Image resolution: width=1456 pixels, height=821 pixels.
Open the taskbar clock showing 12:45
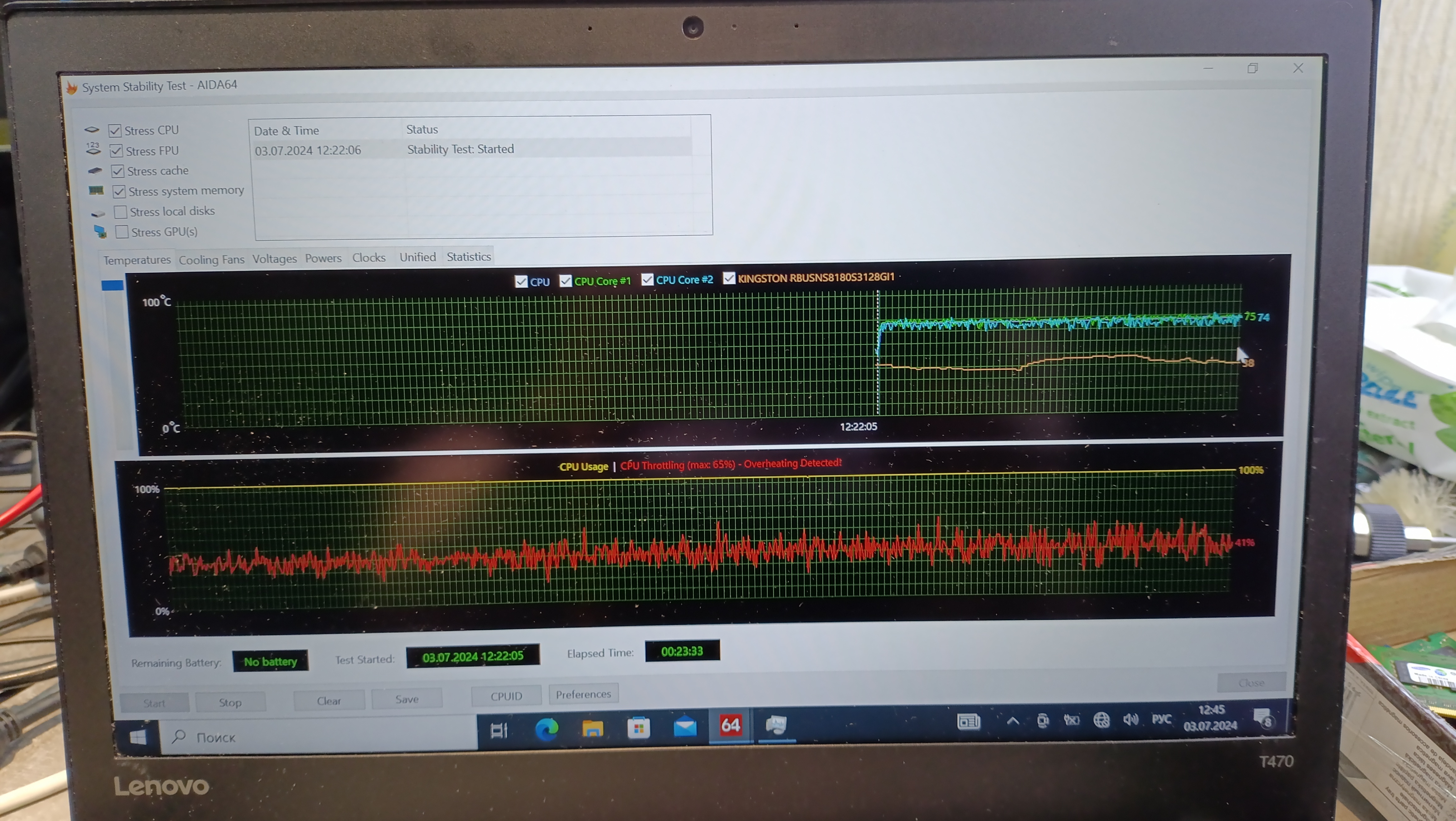click(x=1210, y=718)
